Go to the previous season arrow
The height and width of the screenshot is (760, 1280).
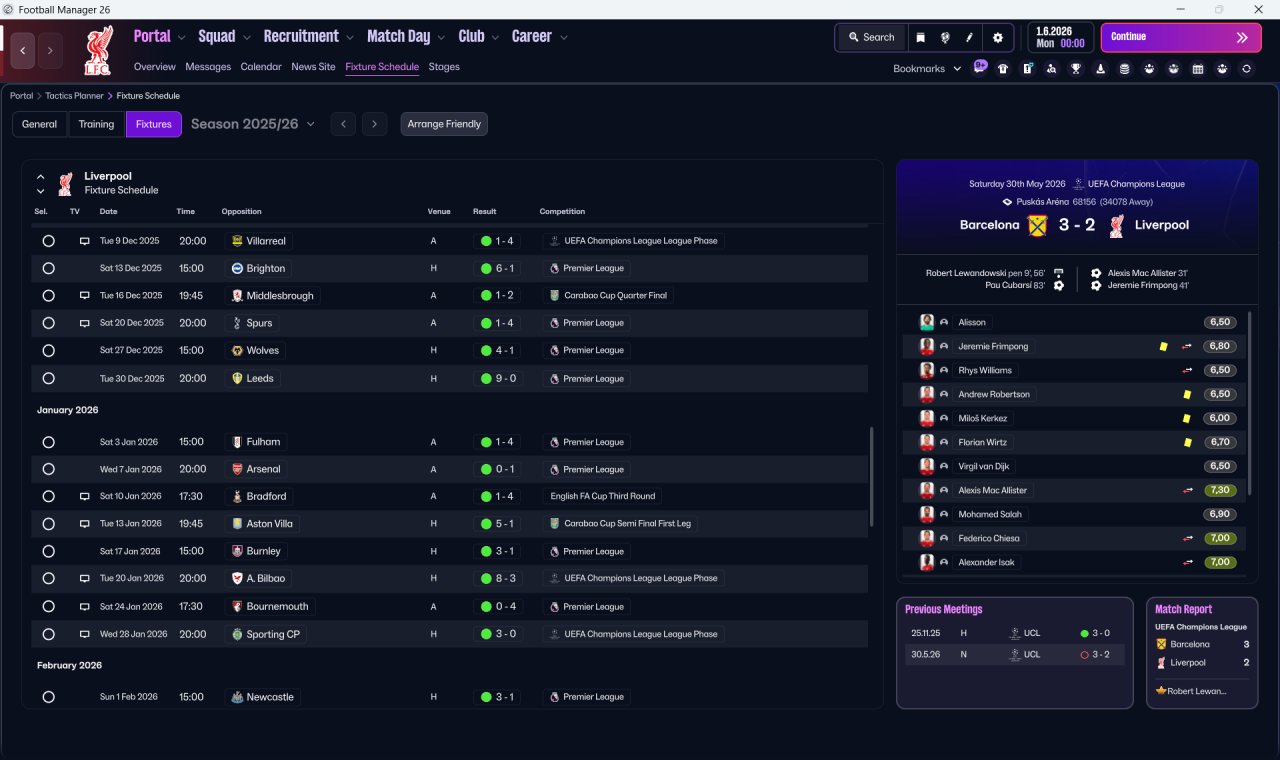pyautogui.click(x=343, y=124)
